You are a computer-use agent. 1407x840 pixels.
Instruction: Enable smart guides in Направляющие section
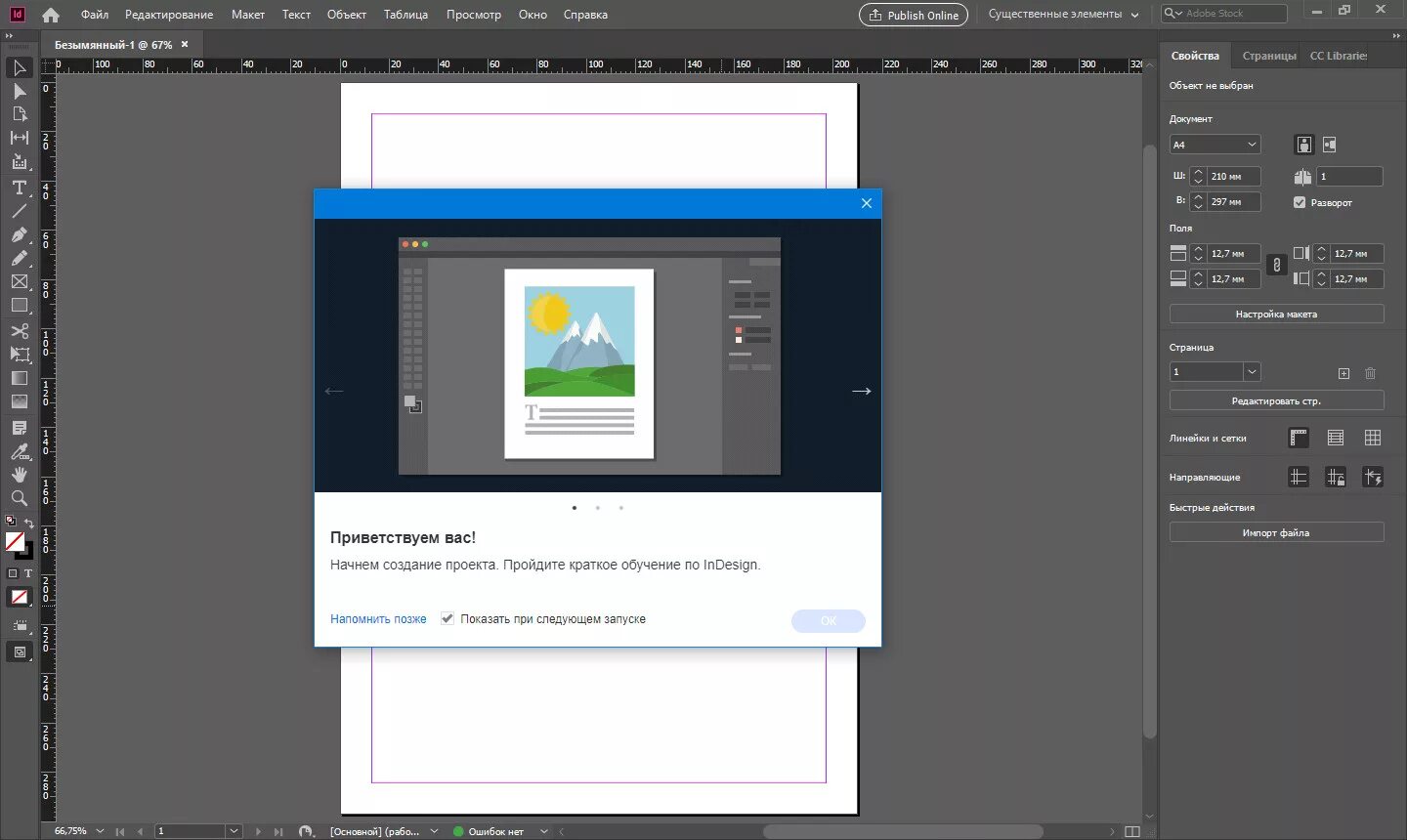[x=1374, y=477]
